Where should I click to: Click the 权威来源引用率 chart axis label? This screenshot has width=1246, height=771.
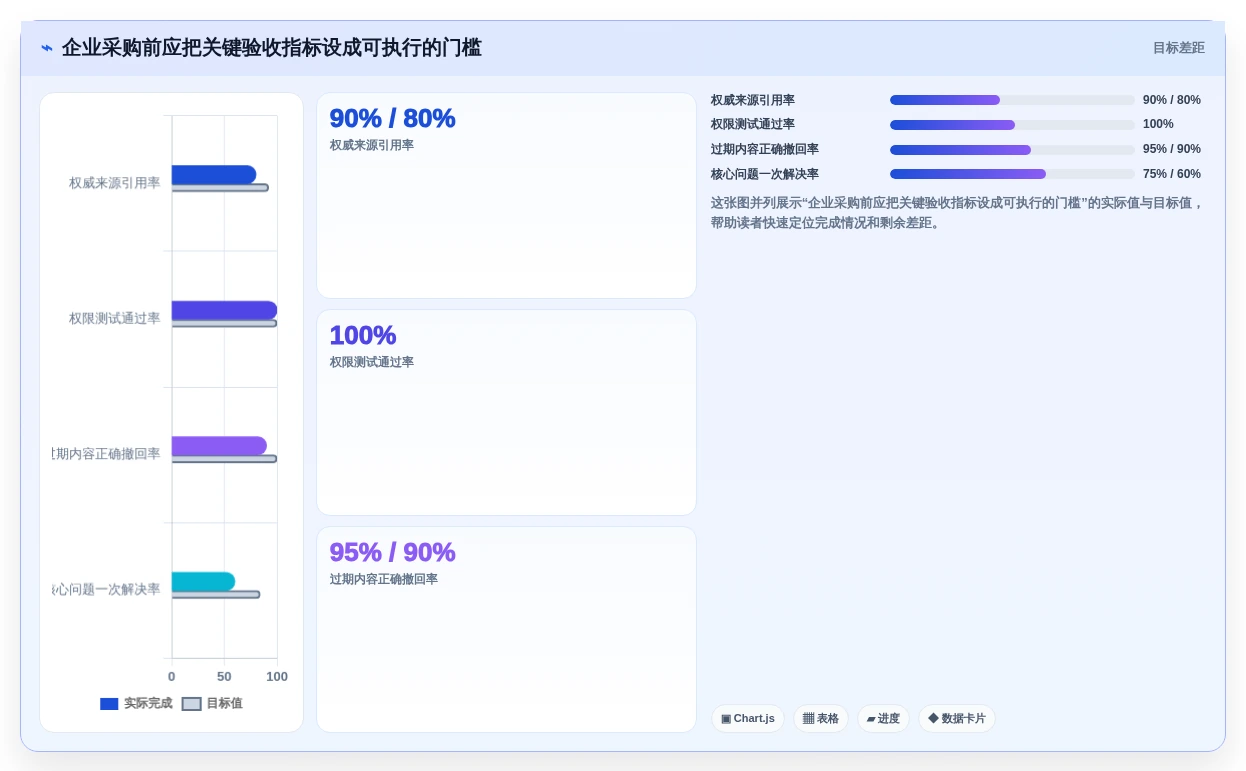[x=114, y=183]
